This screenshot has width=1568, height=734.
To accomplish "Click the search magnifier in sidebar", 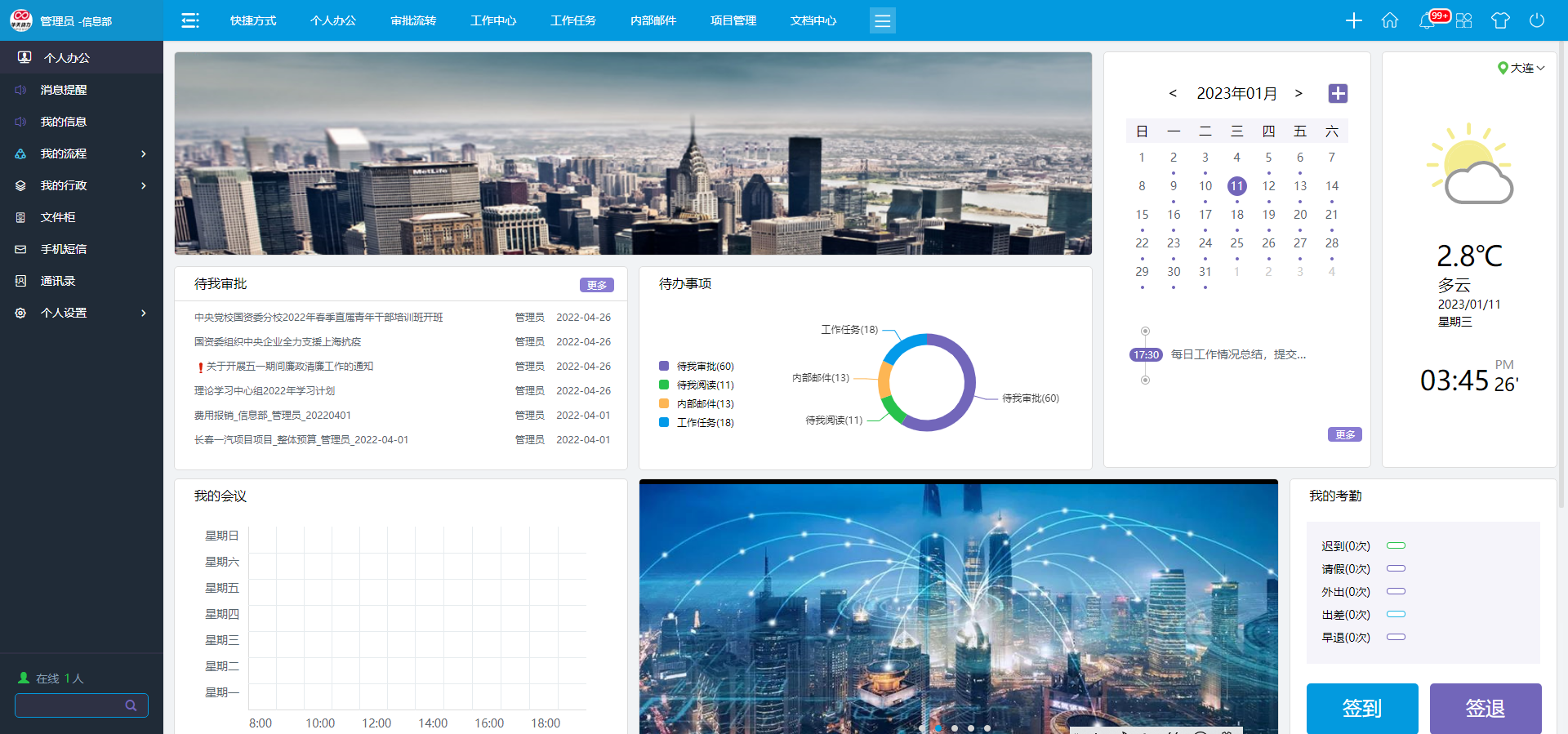I will tap(131, 705).
